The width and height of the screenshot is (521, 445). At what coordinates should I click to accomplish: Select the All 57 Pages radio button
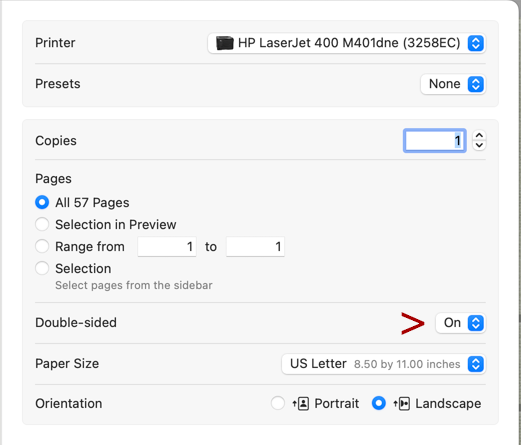point(42,202)
